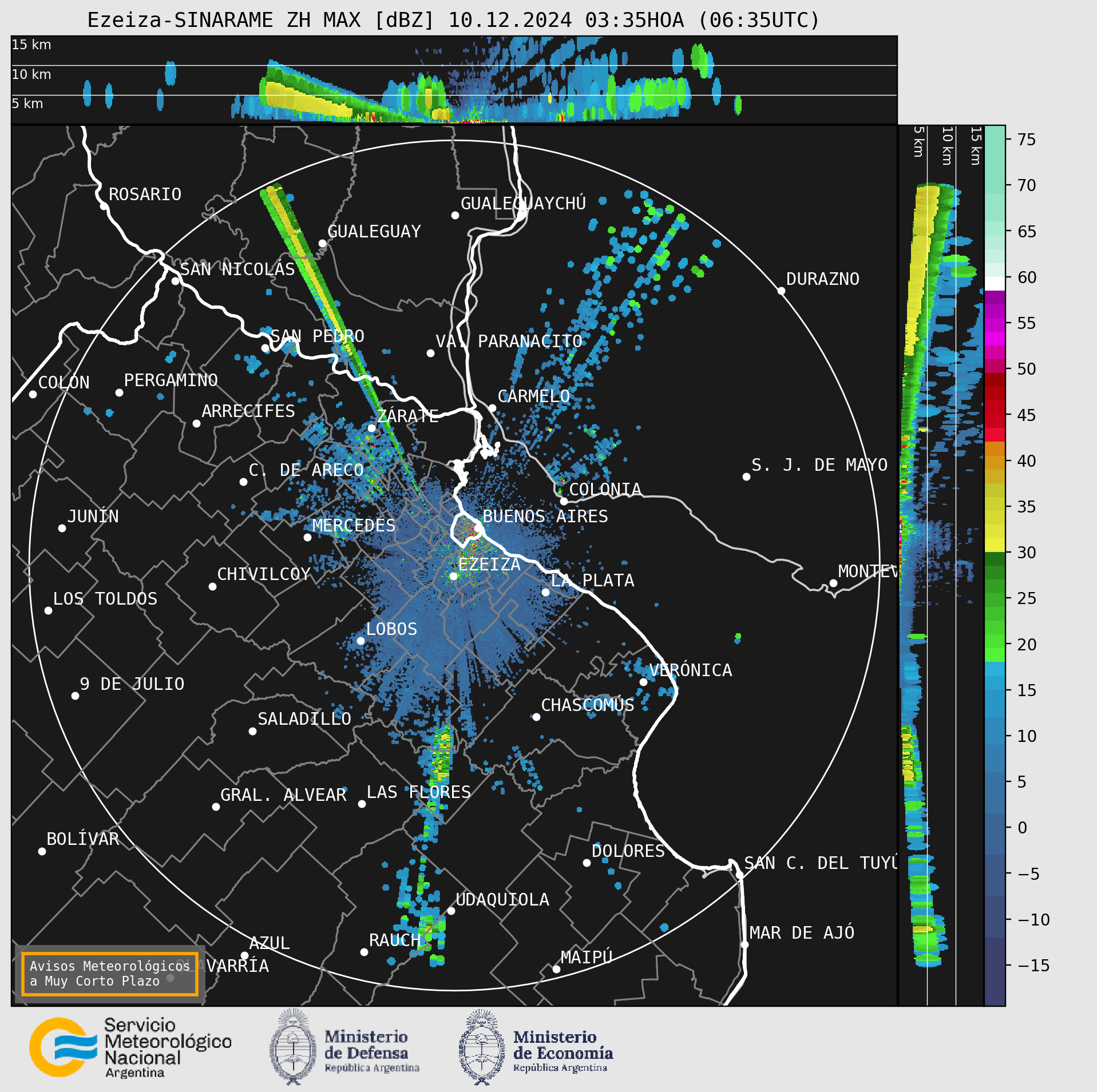The width and height of the screenshot is (1097, 1092).
Task: Click the C. DE ARECO label
Action: 306,470
